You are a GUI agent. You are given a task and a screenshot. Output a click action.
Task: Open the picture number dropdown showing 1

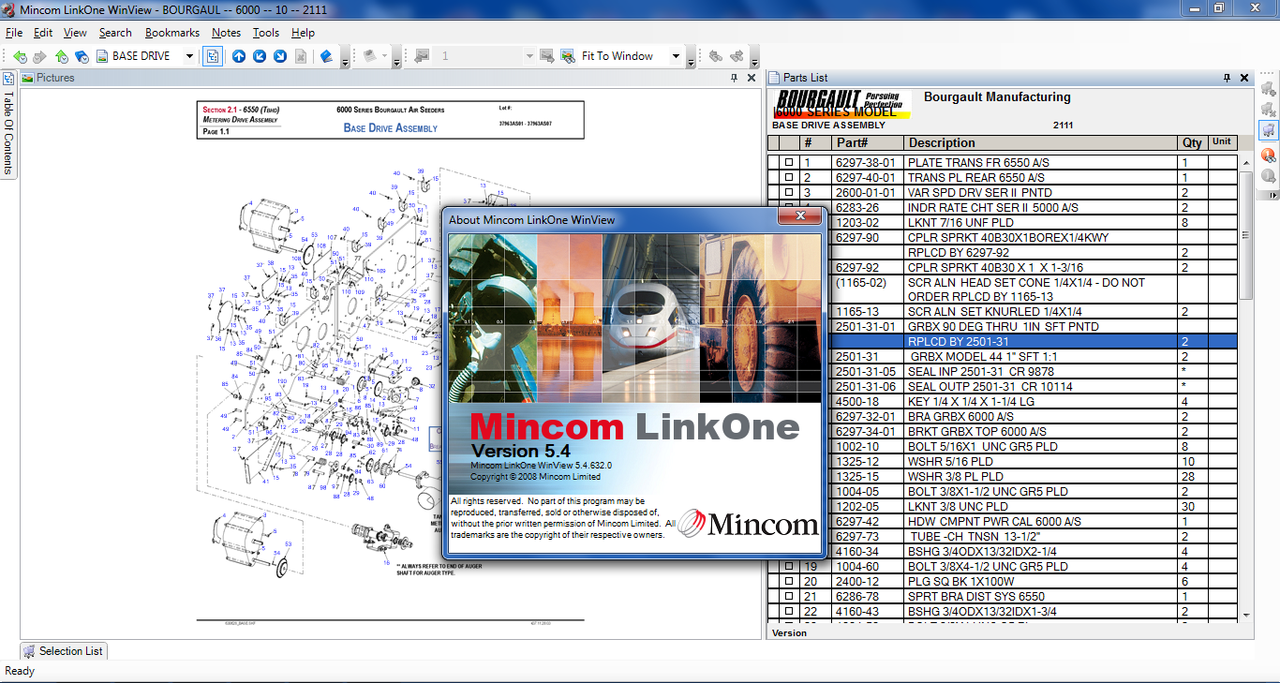(530, 57)
